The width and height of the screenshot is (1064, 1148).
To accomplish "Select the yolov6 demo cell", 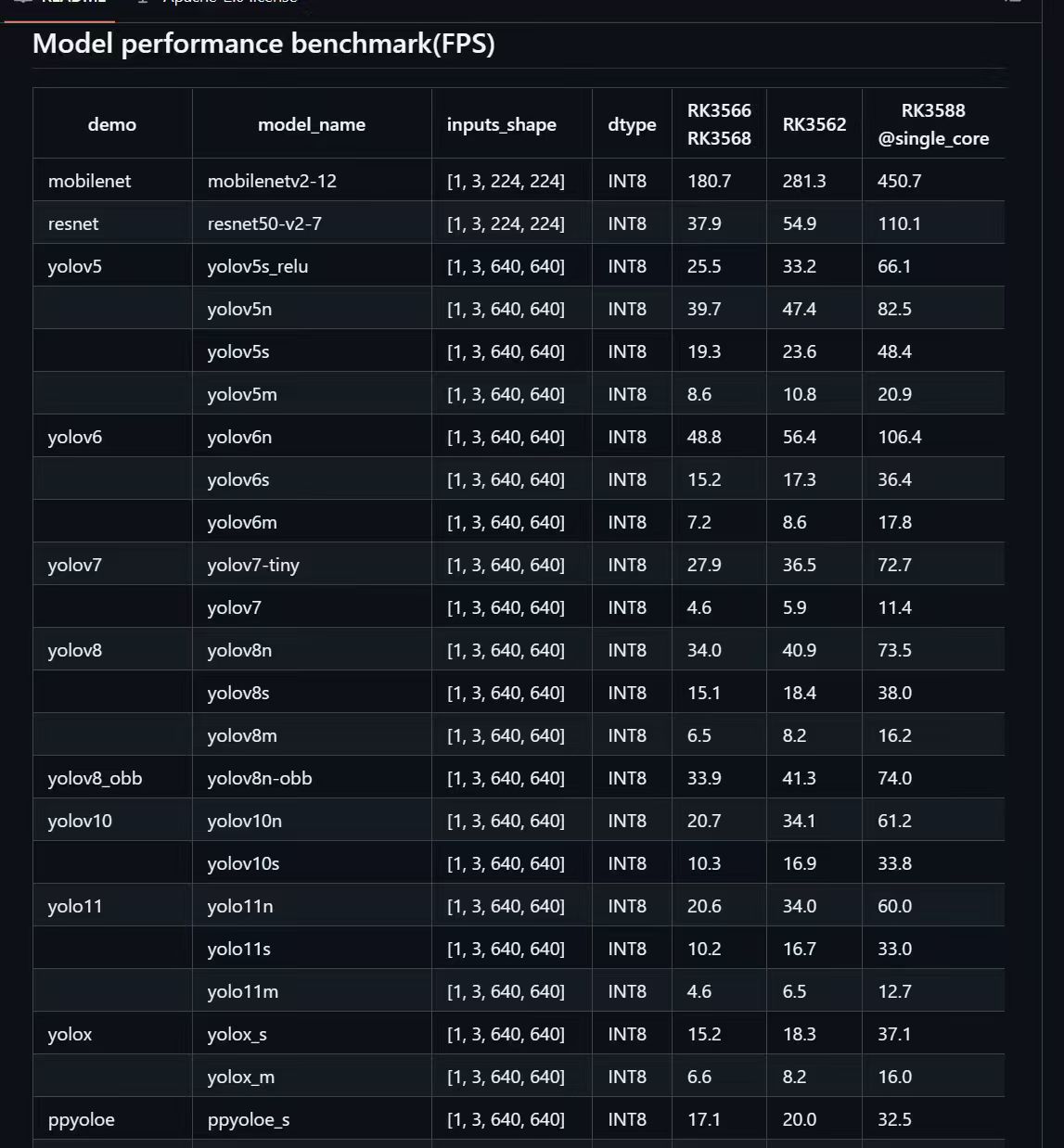I will click(75, 437).
